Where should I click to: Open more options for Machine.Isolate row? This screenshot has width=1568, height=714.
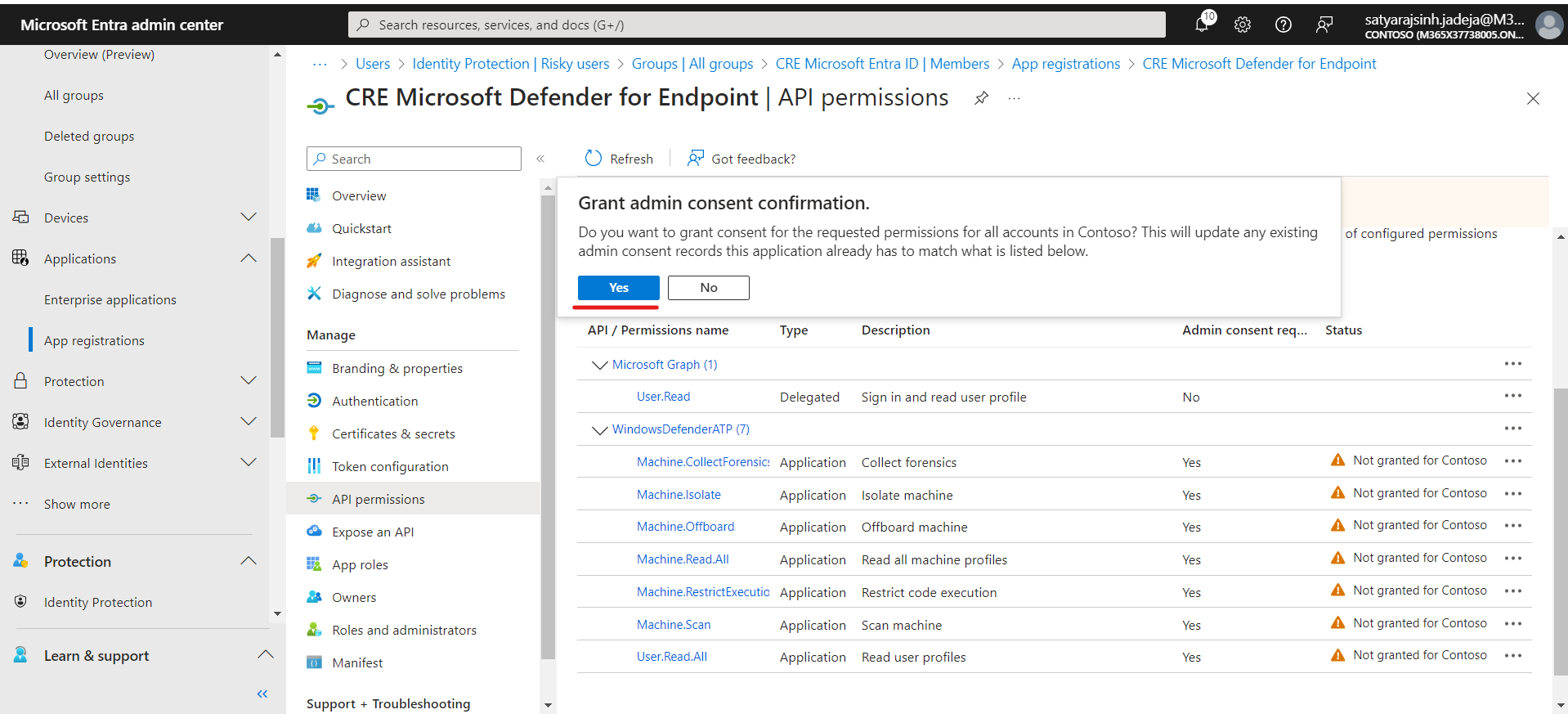(1513, 493)
